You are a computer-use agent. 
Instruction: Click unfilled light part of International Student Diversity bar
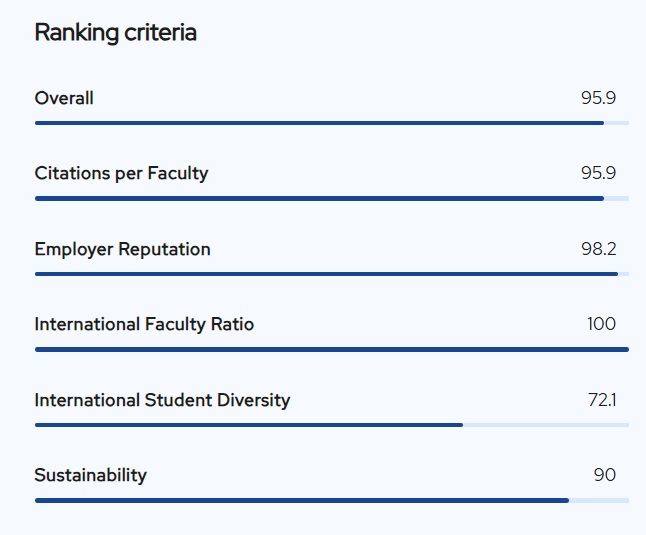[x=546, y=425]
